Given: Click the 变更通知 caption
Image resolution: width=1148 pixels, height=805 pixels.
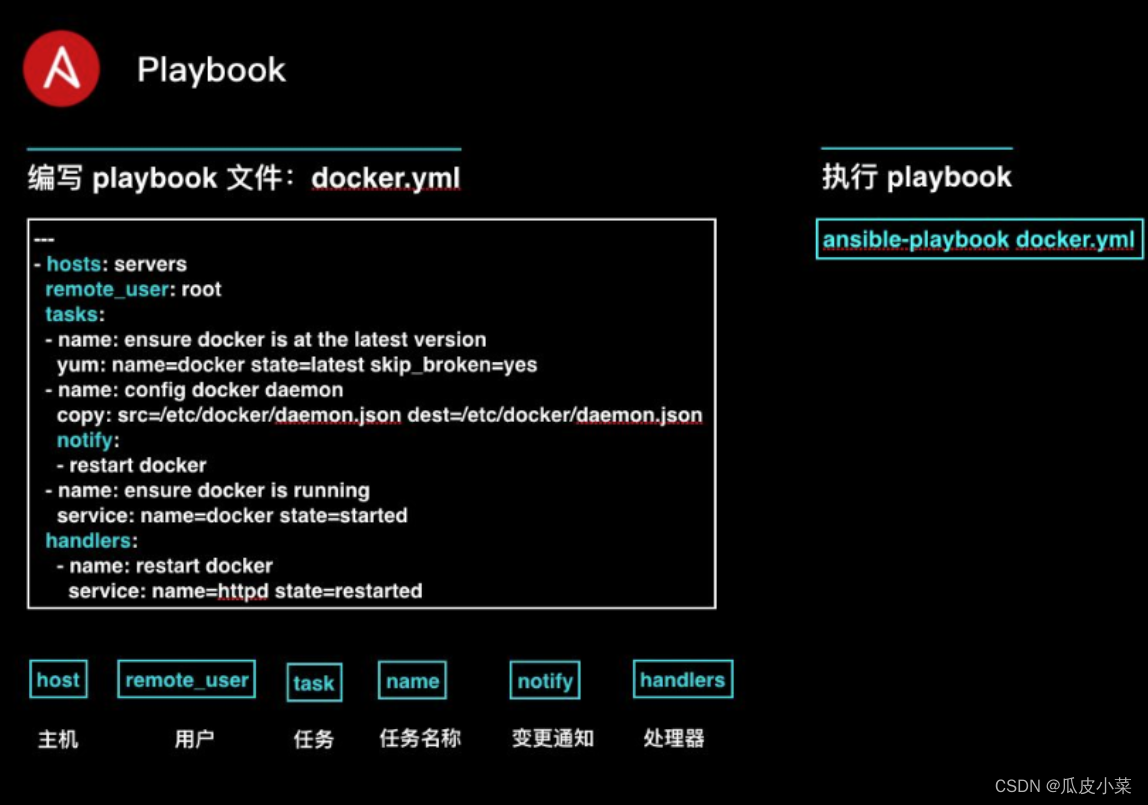Looking at the screenshot, I should pos(553,738).
